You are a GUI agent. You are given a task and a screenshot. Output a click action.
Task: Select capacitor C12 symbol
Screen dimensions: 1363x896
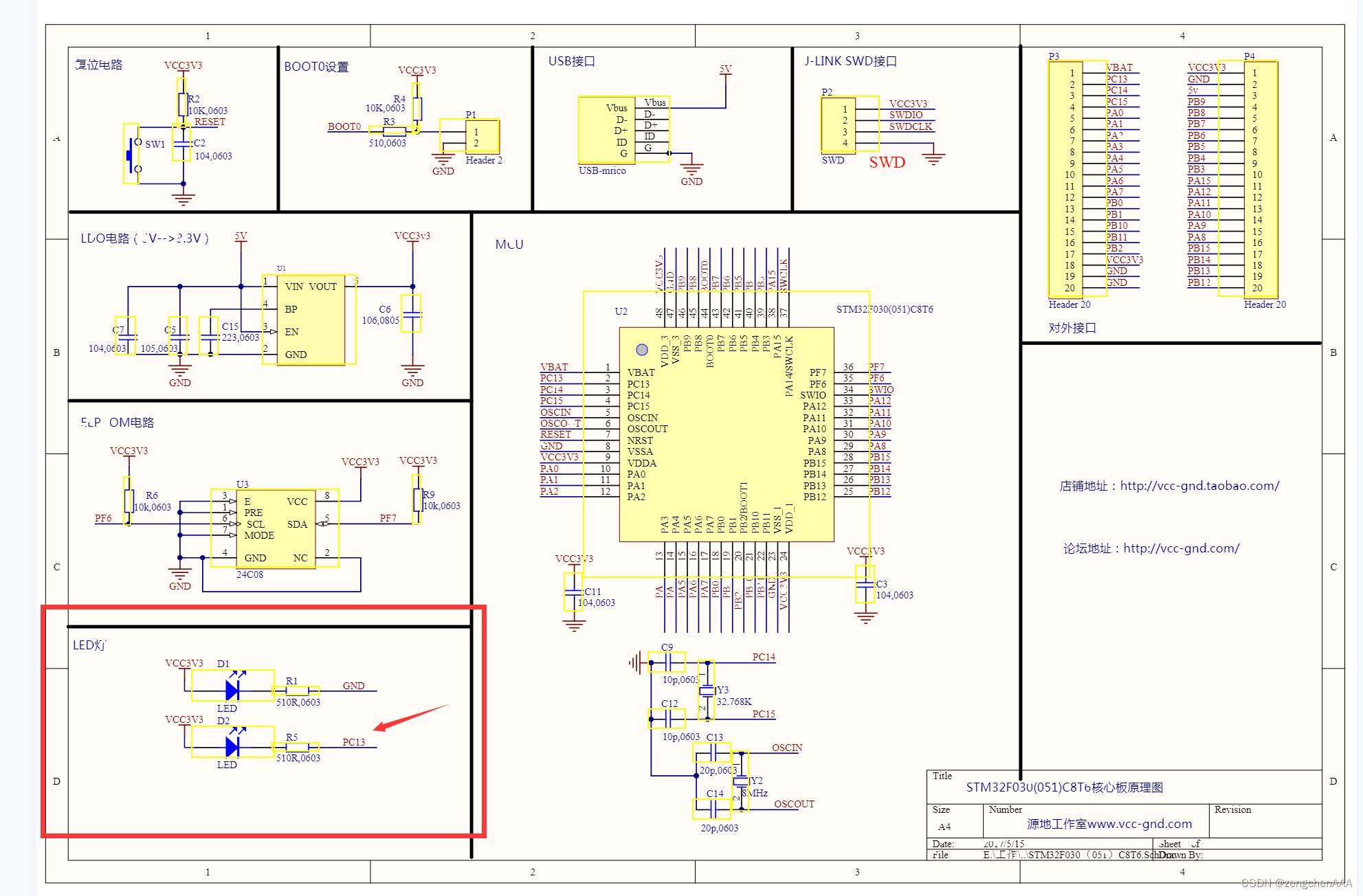[x=667, y=719]
